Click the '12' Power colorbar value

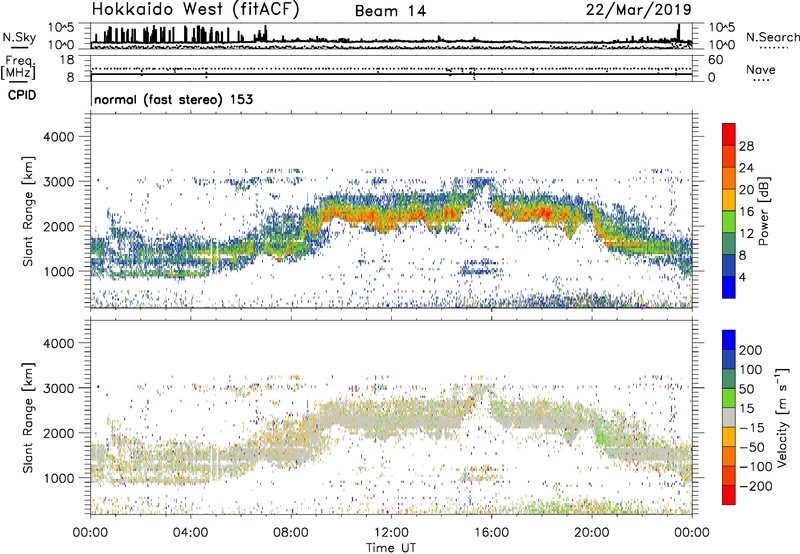click(746, 234)
